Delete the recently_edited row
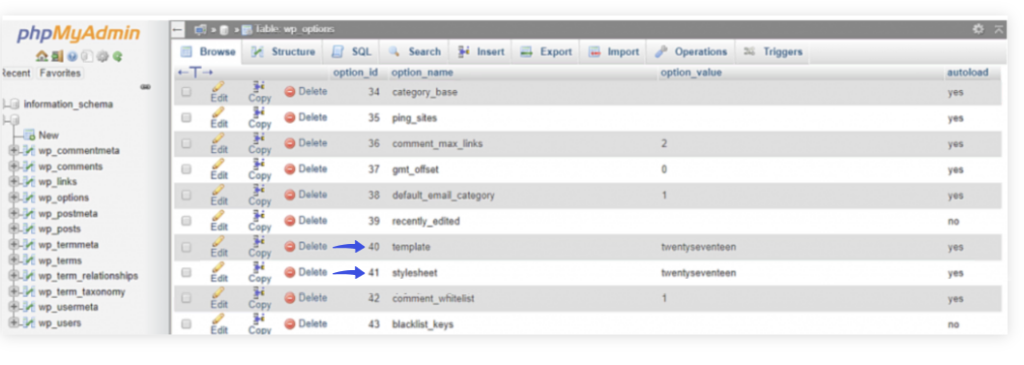The width and height of the screenshot is (1024, 365). [306, 221]
